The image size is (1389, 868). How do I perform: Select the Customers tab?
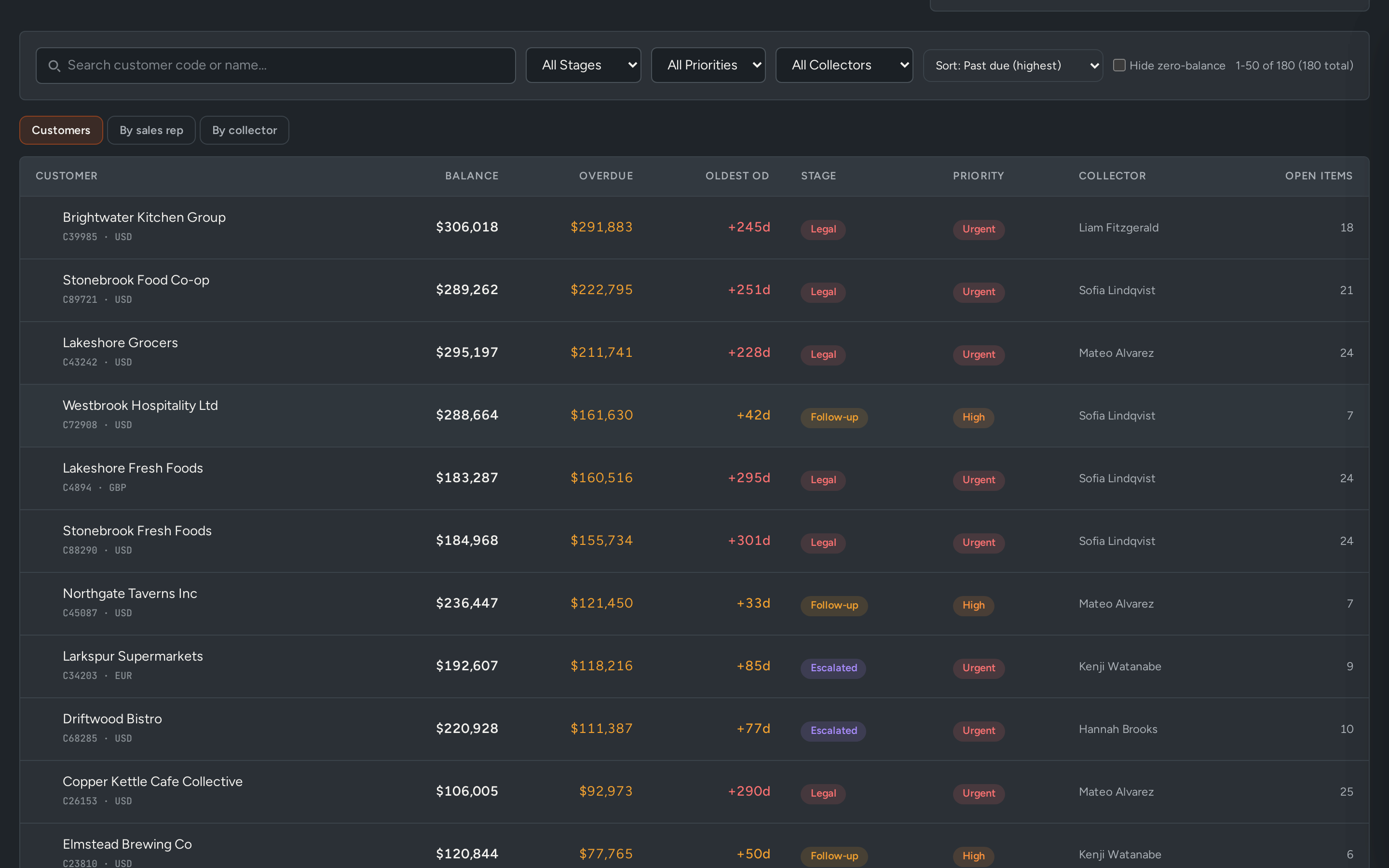[x=61, y=130]
